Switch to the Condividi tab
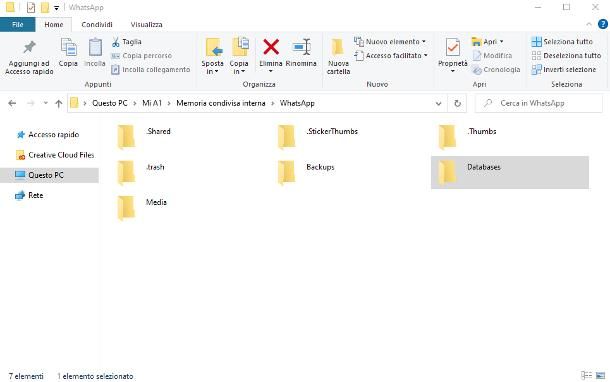This screenshot has height=382, width=610. coord(97,25)
